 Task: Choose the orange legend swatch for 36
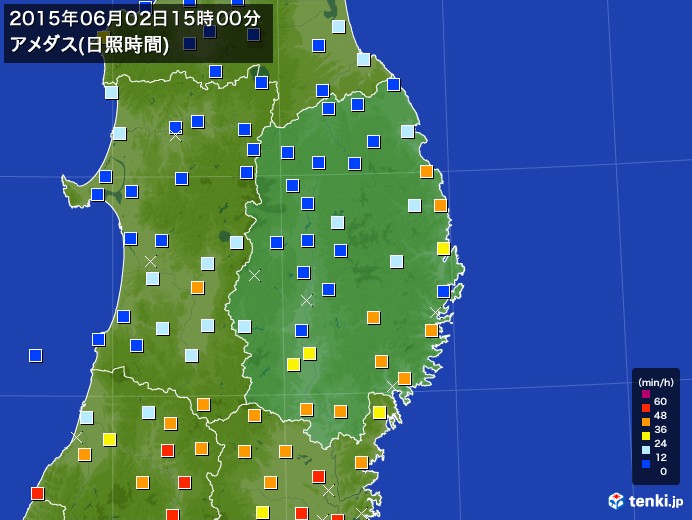click(646, 422)
